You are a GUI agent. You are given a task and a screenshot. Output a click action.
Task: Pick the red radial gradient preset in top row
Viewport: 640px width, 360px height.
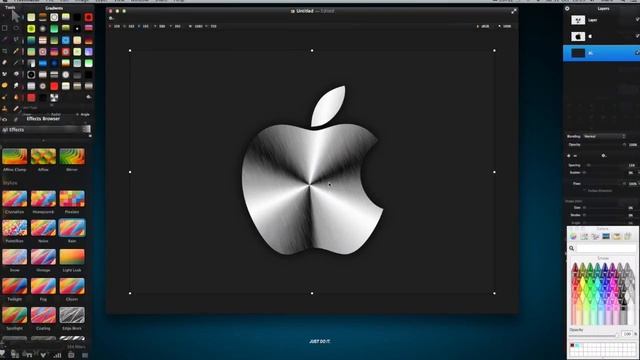pyautogui.click(x=89, y=17)
